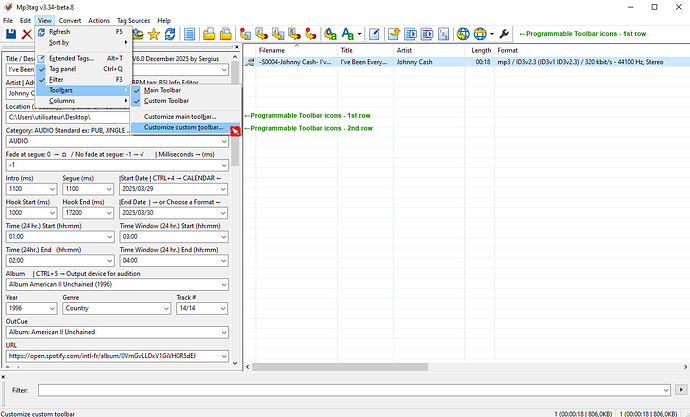The width and height of the screenshot is (690, 417).
Task: Select the Johnny Cash artist cell
Action: [429, 62]
